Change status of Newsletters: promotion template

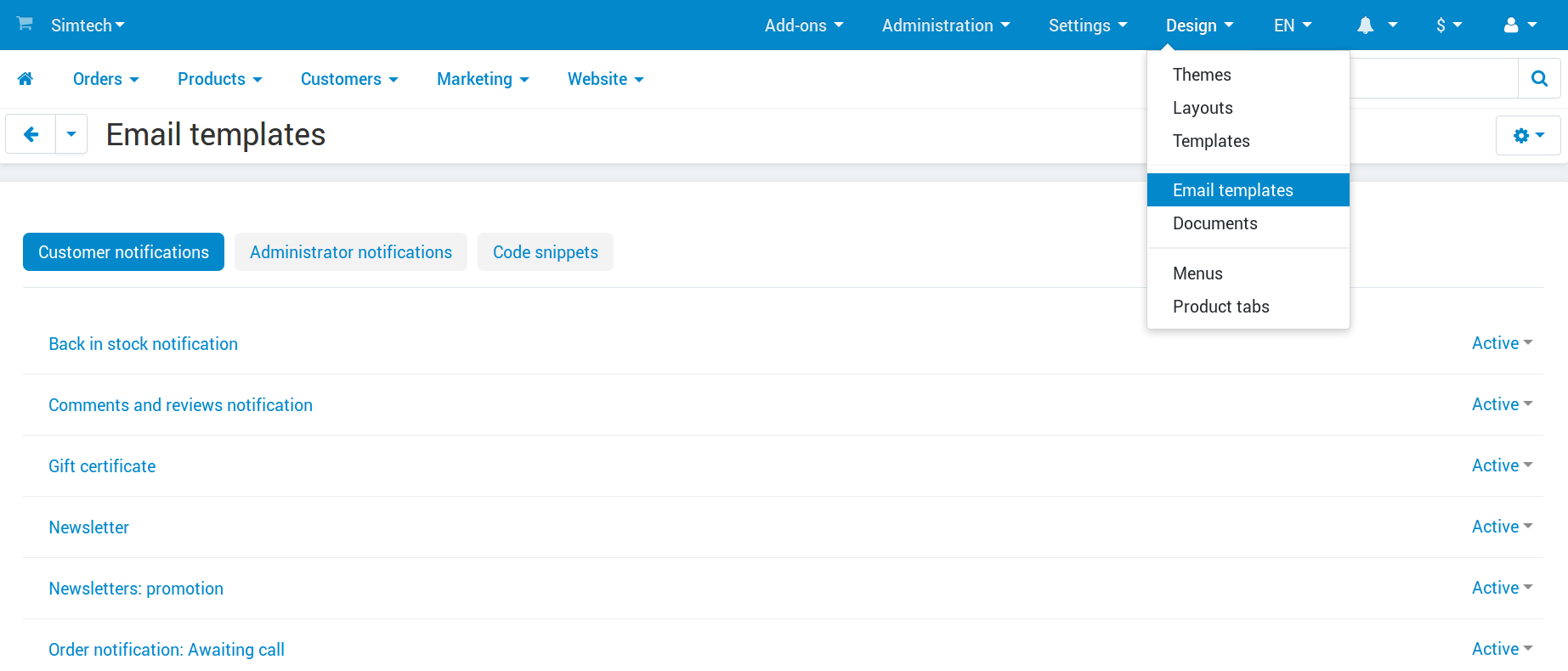coord(1502,588)
